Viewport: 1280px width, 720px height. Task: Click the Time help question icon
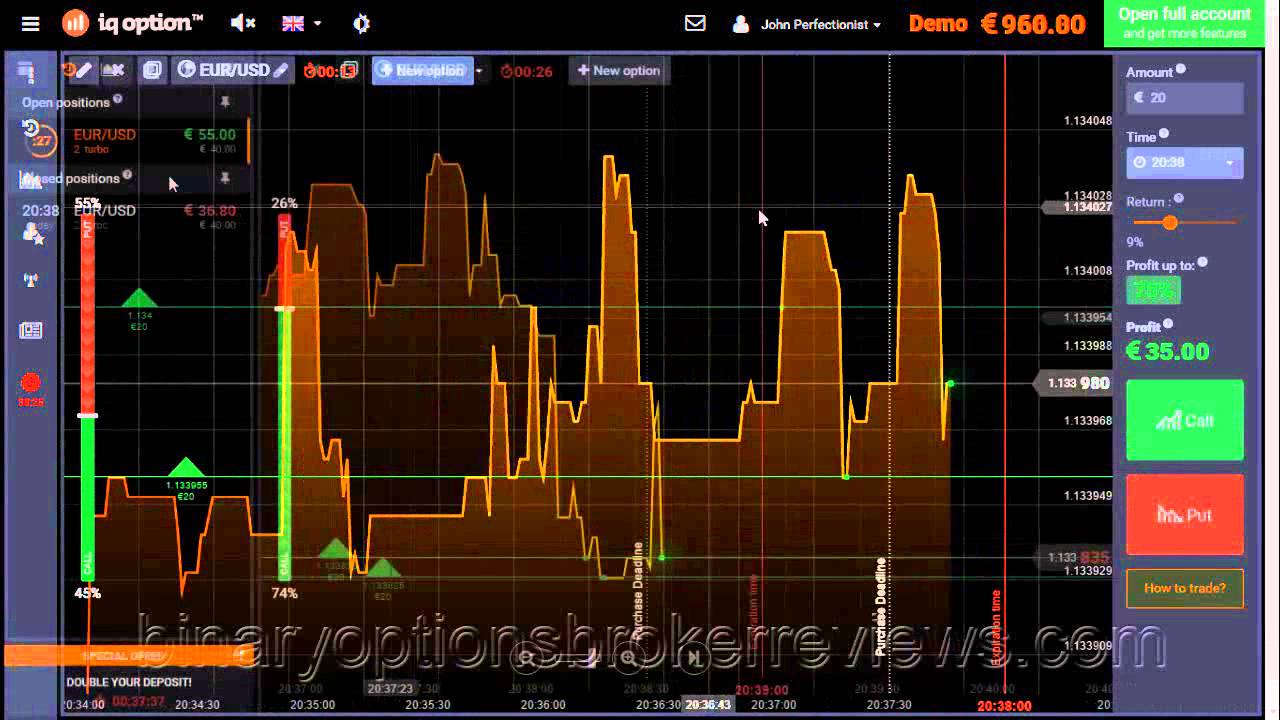[1164, 134]
